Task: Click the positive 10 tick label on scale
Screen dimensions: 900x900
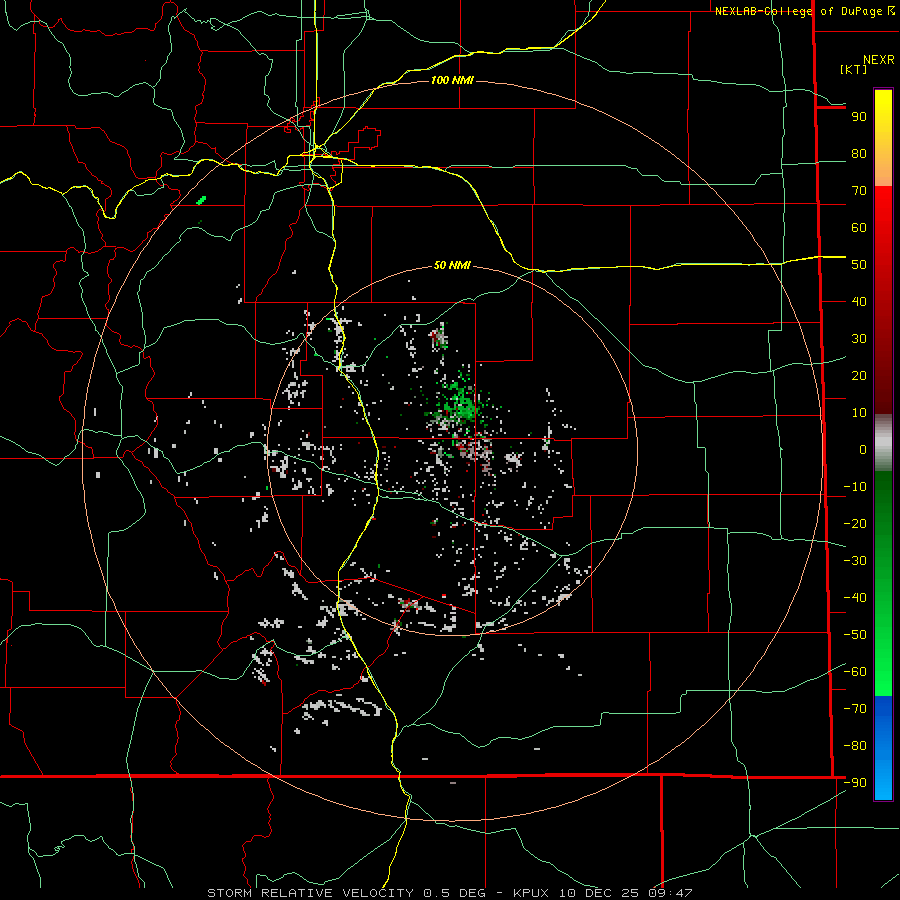Action: (x=859, y=413)
